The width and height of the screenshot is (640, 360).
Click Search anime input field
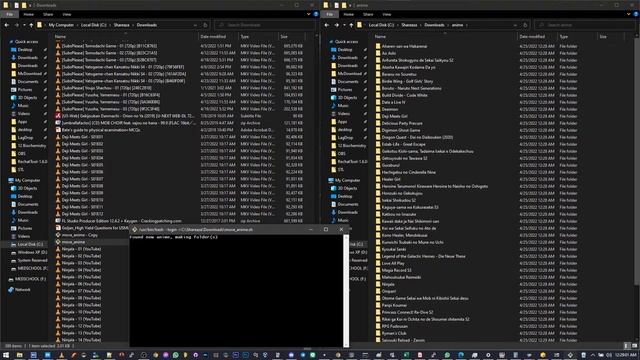[586, 25]
